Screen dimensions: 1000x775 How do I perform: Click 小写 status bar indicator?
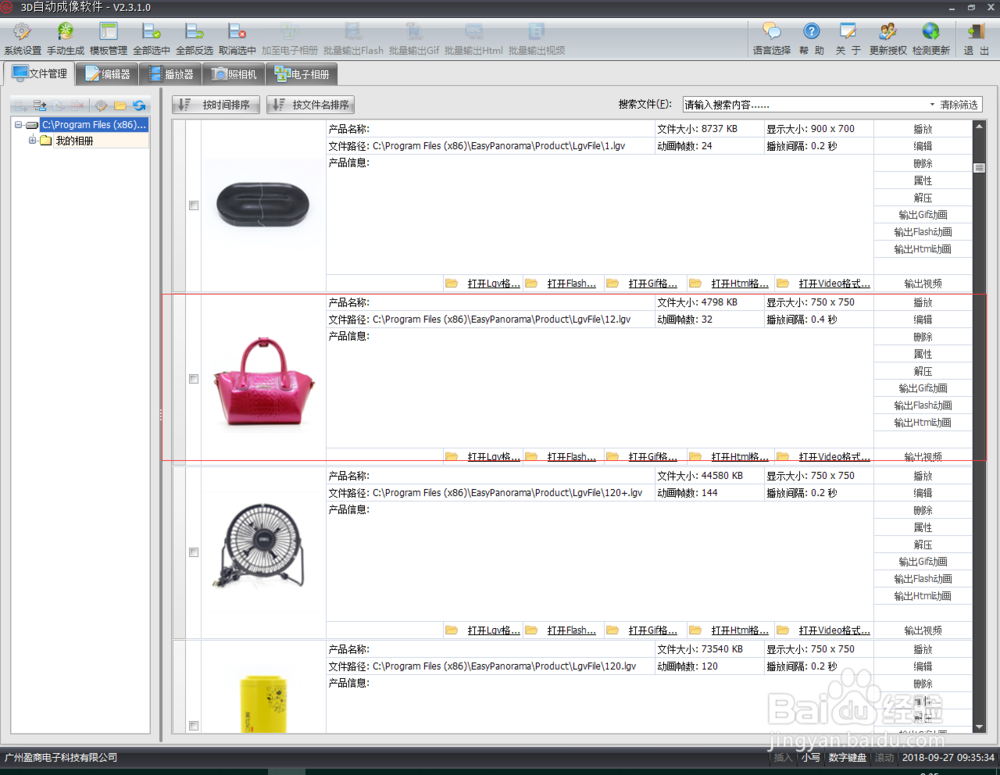pos(811,757)
